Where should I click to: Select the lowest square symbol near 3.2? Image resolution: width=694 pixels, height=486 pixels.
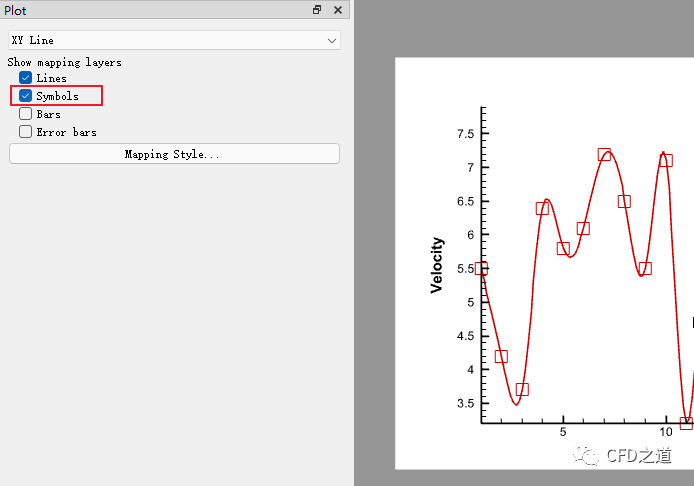tap(686, 423)
